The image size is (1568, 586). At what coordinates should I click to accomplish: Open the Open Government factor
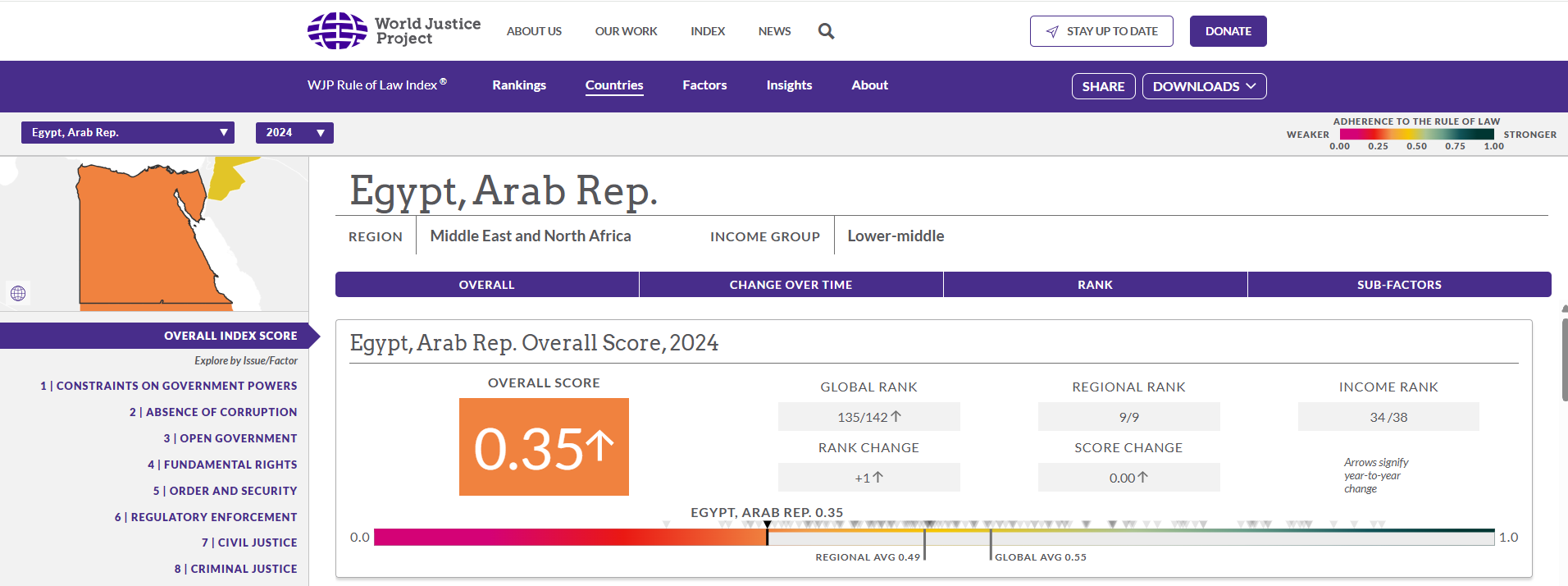(x=230, y=438)
